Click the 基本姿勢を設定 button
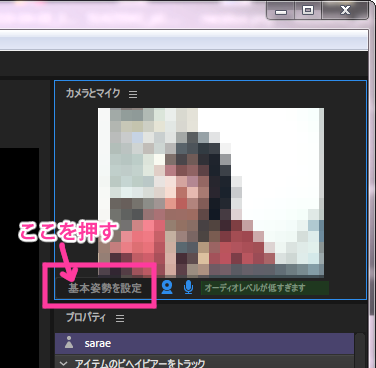The image size is (376, 368). 105,288
